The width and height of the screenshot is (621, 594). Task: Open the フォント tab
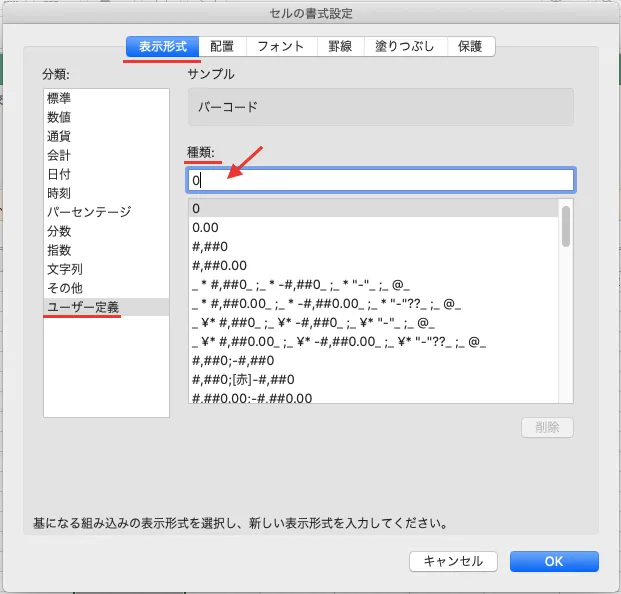[x=281, y=46]
